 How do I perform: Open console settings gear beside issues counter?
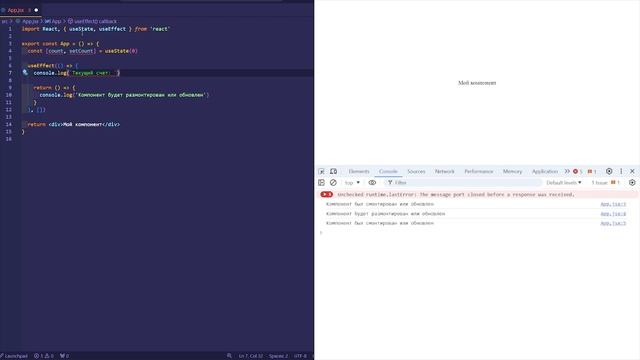[x=632, y=182]
